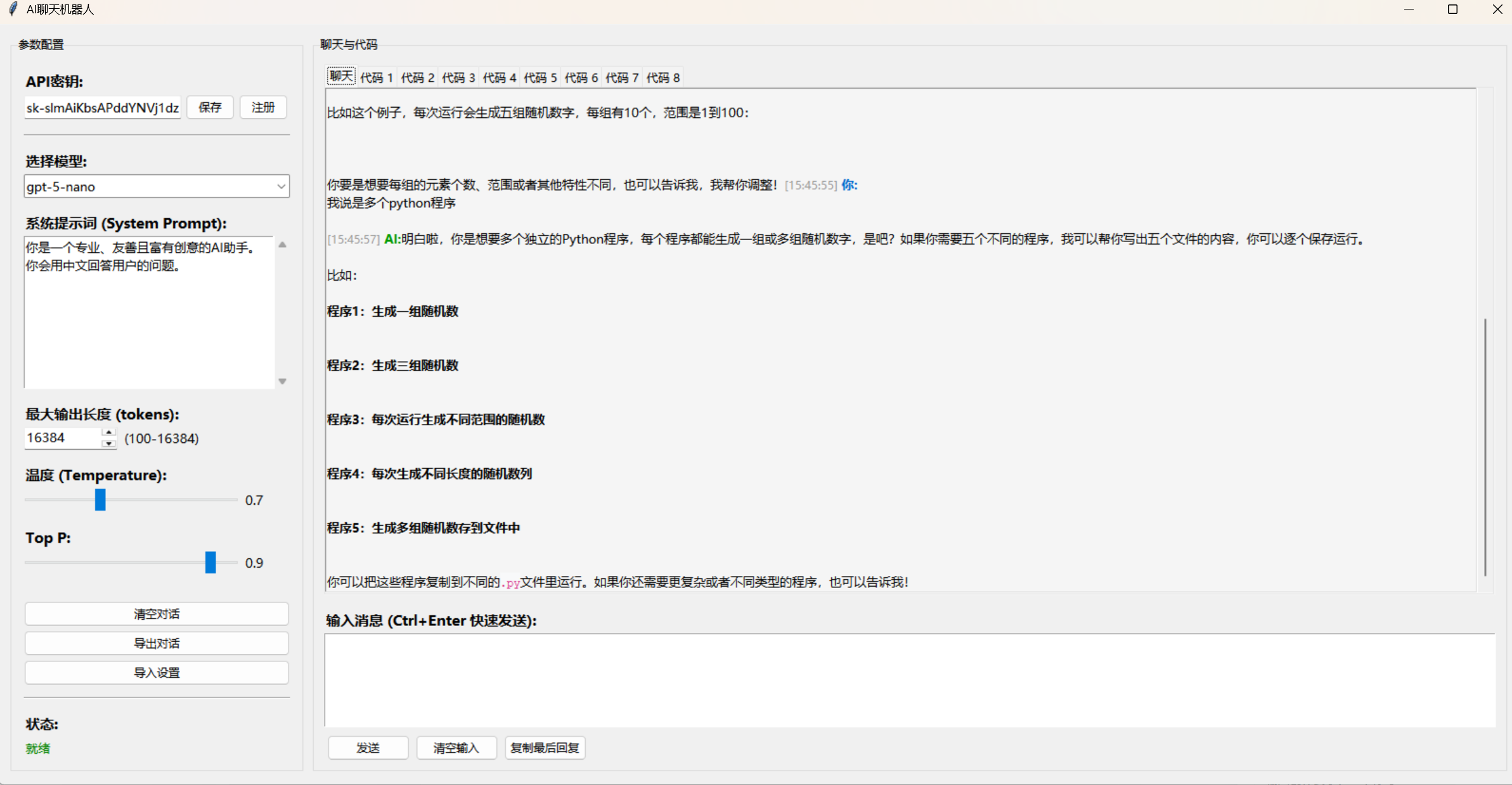Viewport: 1512px width, 785px height.
Task: Increase max tokens with spinner up arrow
Action: pyautogui.click(x=109, y=432)
